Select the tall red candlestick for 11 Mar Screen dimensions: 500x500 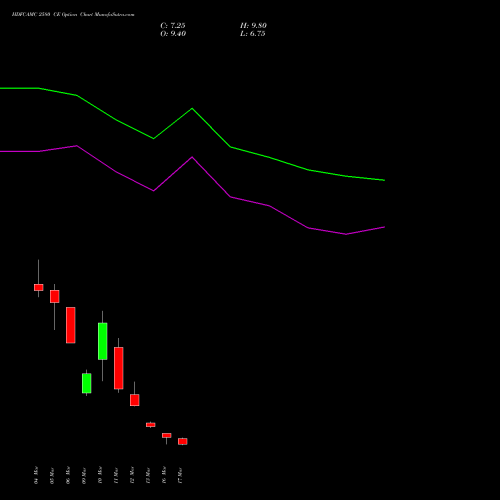click(119, 368)
